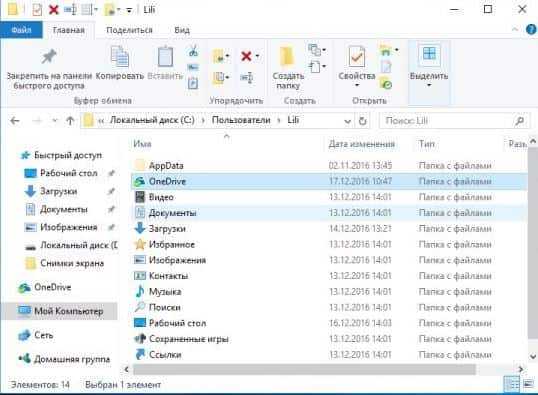Screen dimensions: 538x395
Task: Collapse the ribbon with the chevron
Action: click(x=515, y=30)
